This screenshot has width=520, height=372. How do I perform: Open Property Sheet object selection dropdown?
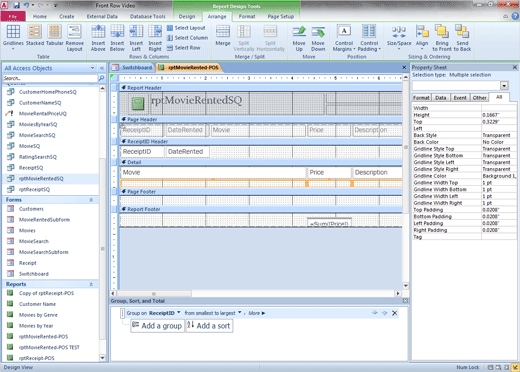tap(504, 86)
